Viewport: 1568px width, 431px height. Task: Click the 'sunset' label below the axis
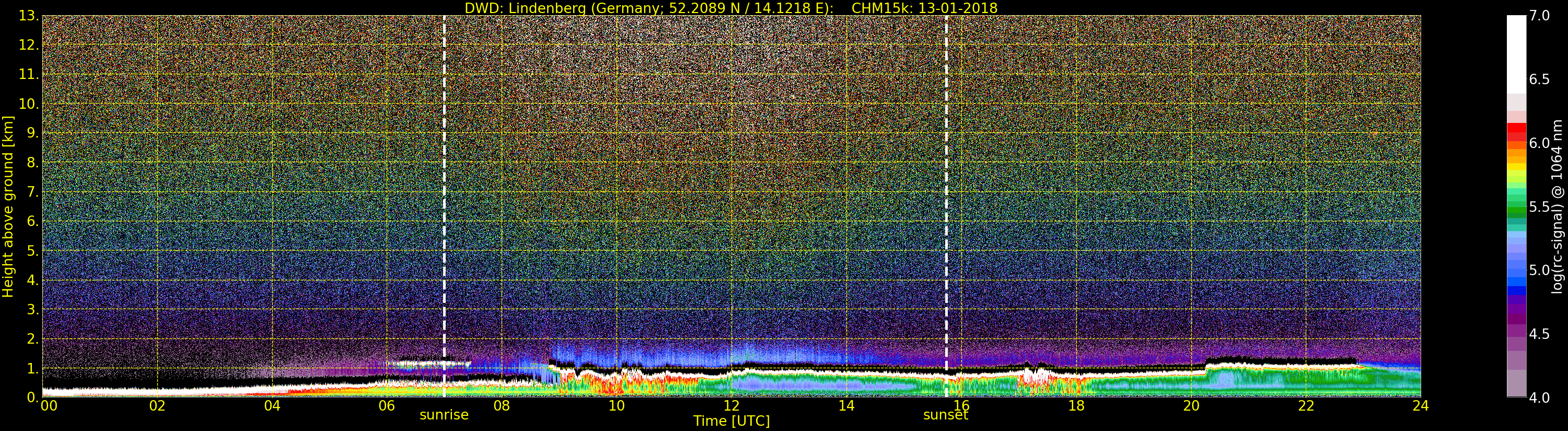point(945,415)
